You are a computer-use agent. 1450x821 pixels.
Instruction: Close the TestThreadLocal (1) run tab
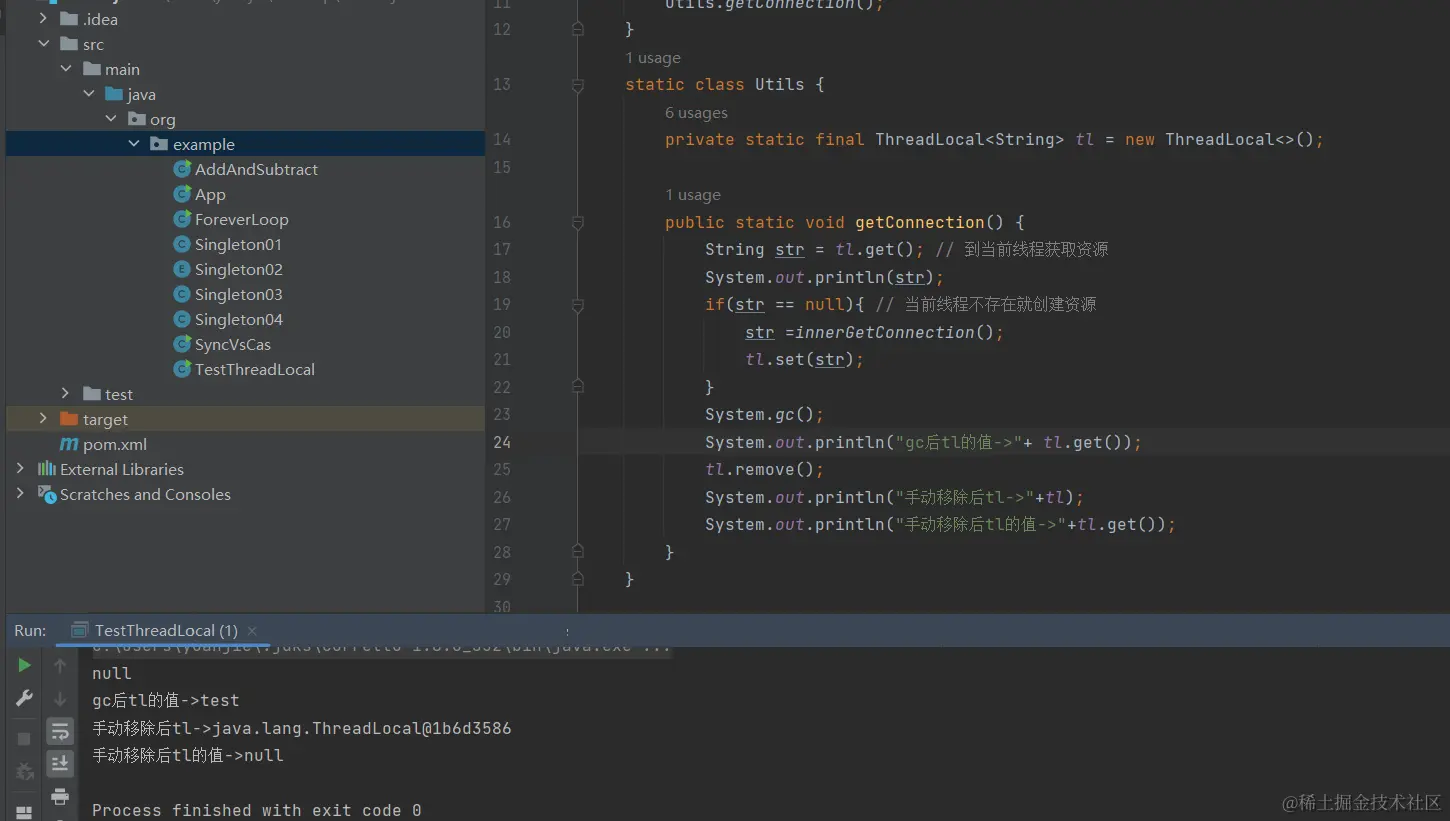[x=252, y=630]
